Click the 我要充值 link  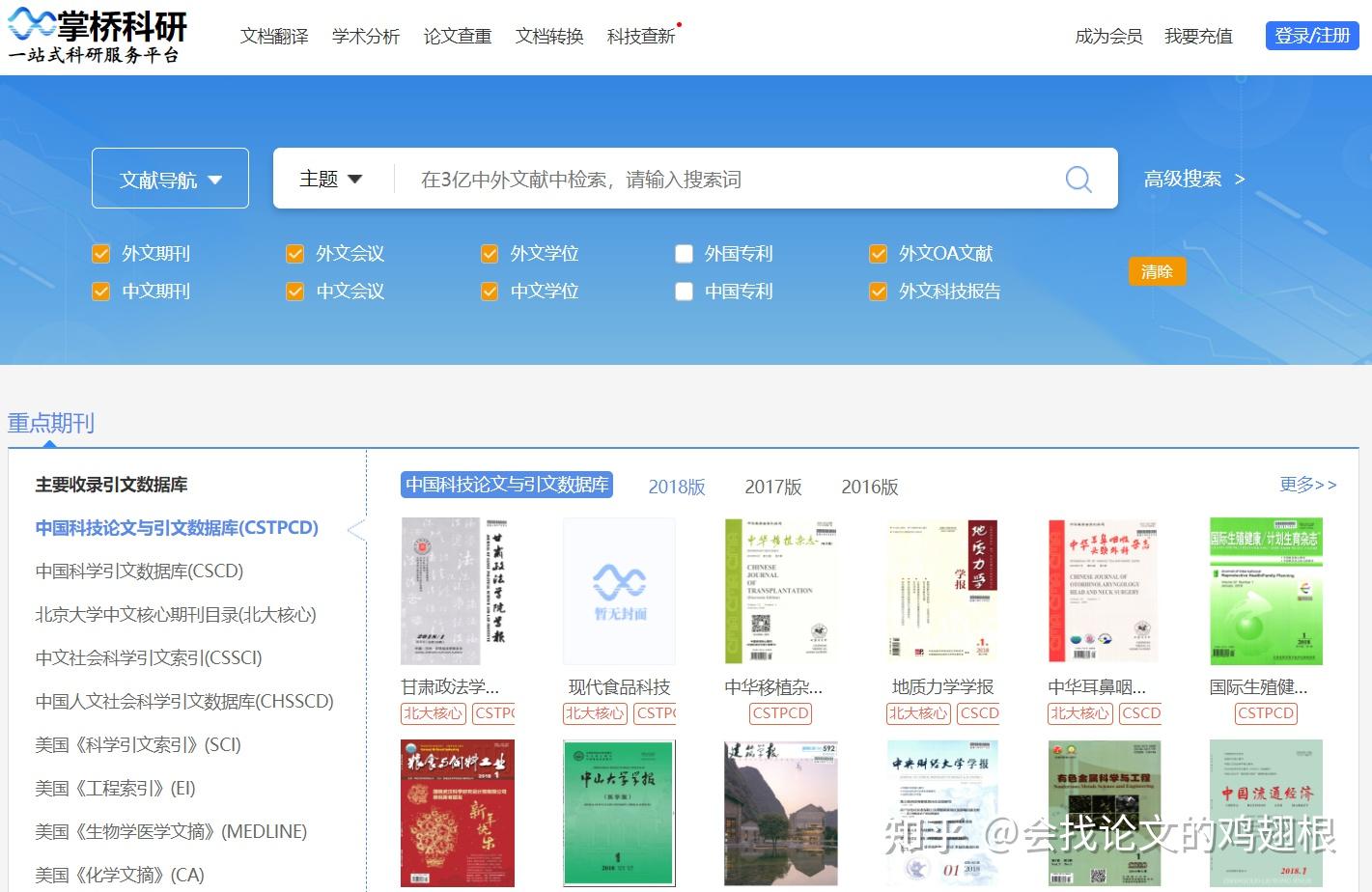(1198, 36)
